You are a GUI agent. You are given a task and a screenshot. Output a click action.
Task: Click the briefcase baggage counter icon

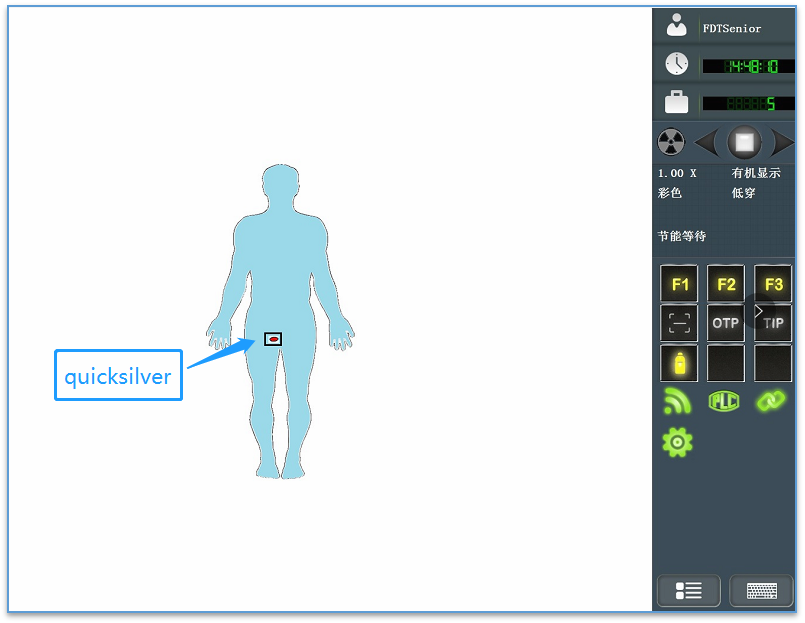pyautogui.click(x=677, y=102)
